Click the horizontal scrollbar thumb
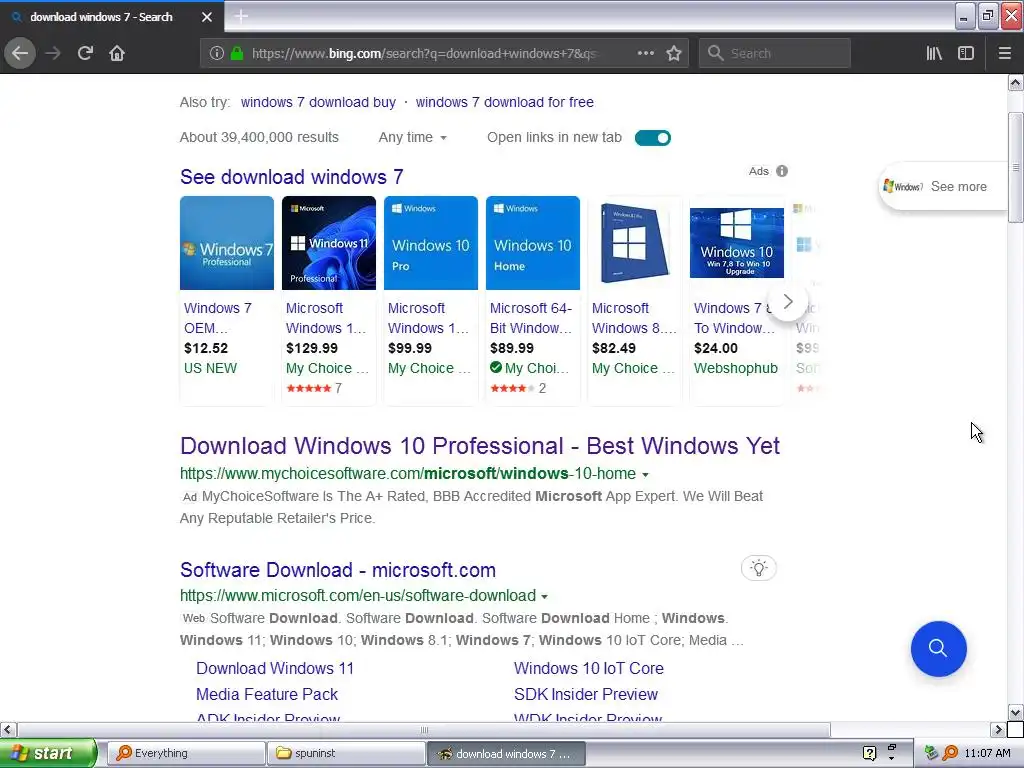Screen dimensions: 1024x768 tap(424, 729)
